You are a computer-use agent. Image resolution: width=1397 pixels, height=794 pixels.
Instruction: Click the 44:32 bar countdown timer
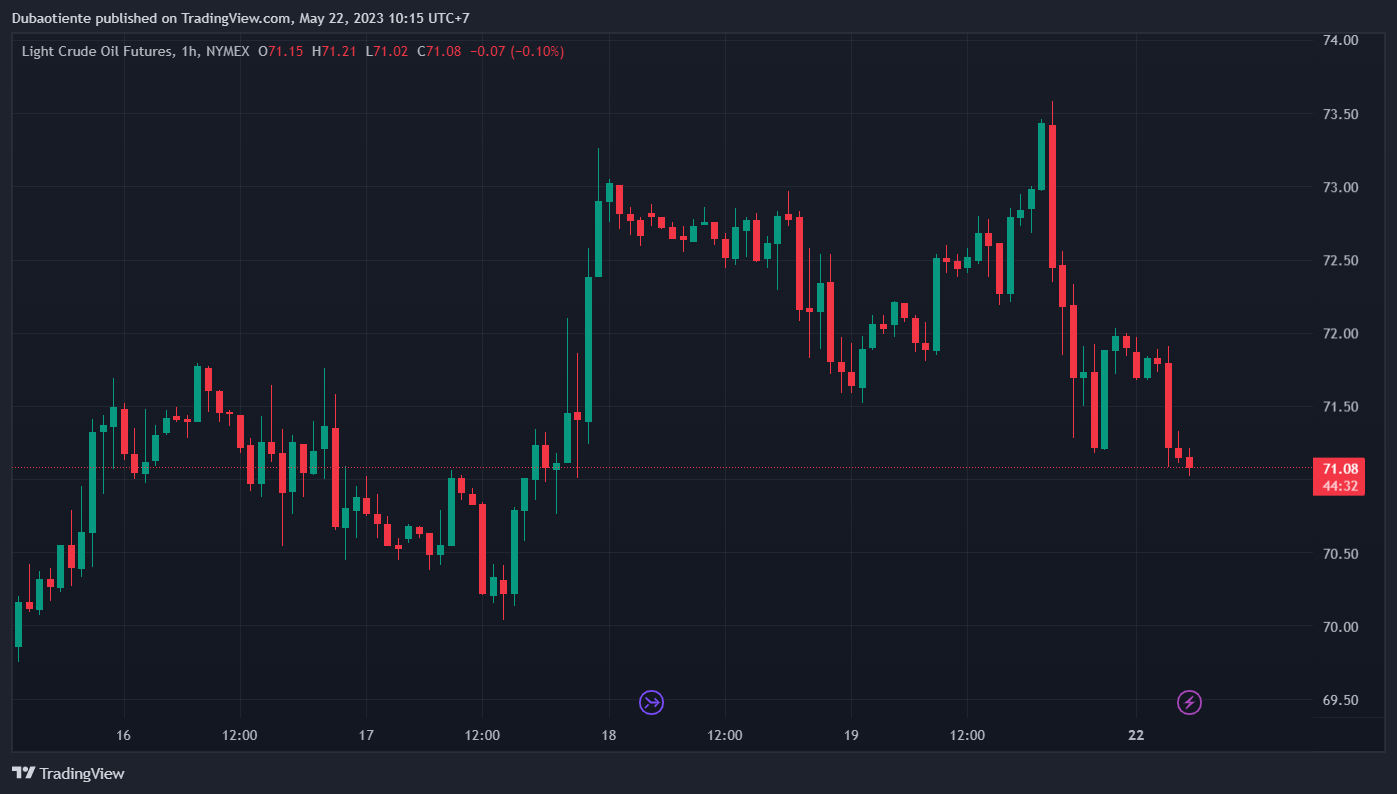tap(1339, 486)
